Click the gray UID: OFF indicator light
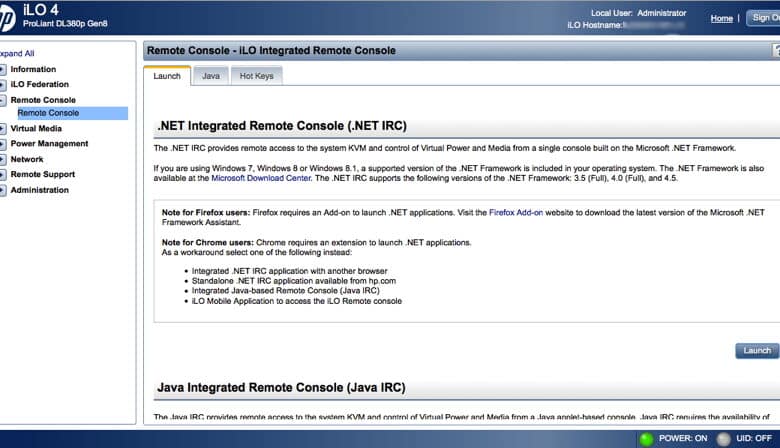Screen dimensions: 780x448 tap(723, 439)
